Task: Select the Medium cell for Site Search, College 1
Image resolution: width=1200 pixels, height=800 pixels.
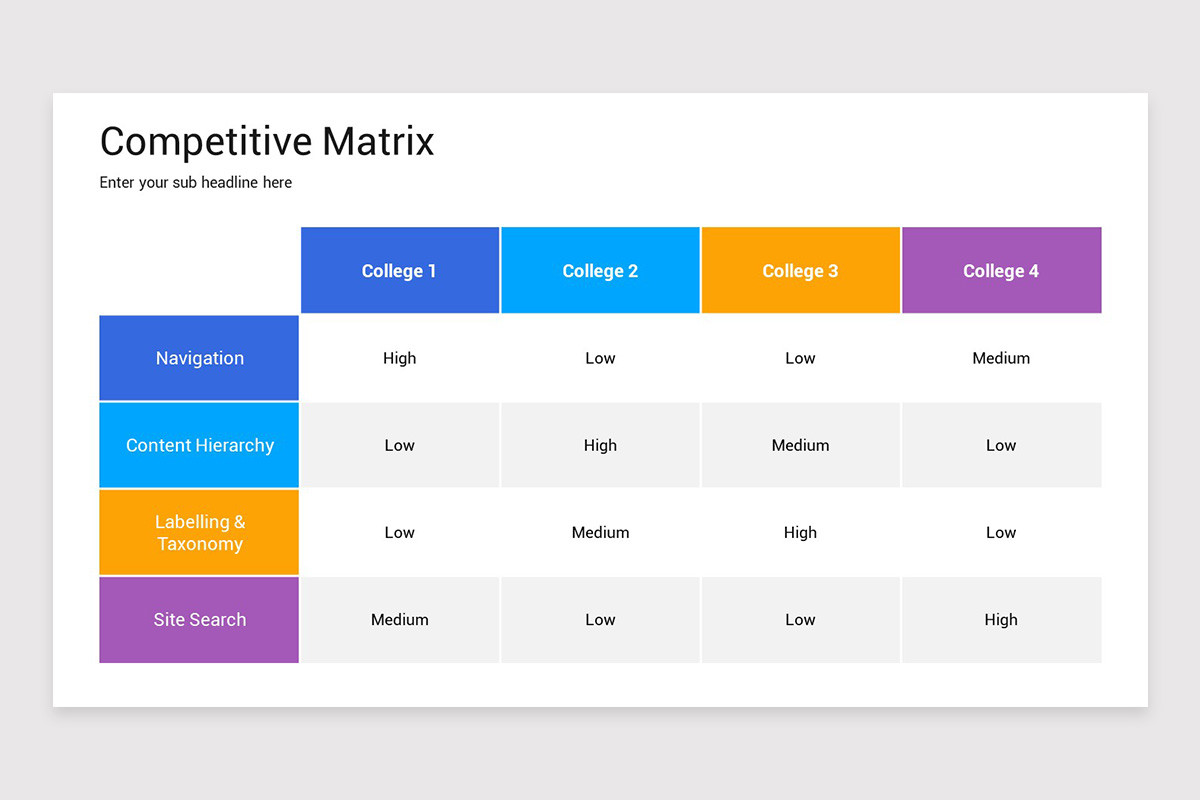Action: point(399,620)
